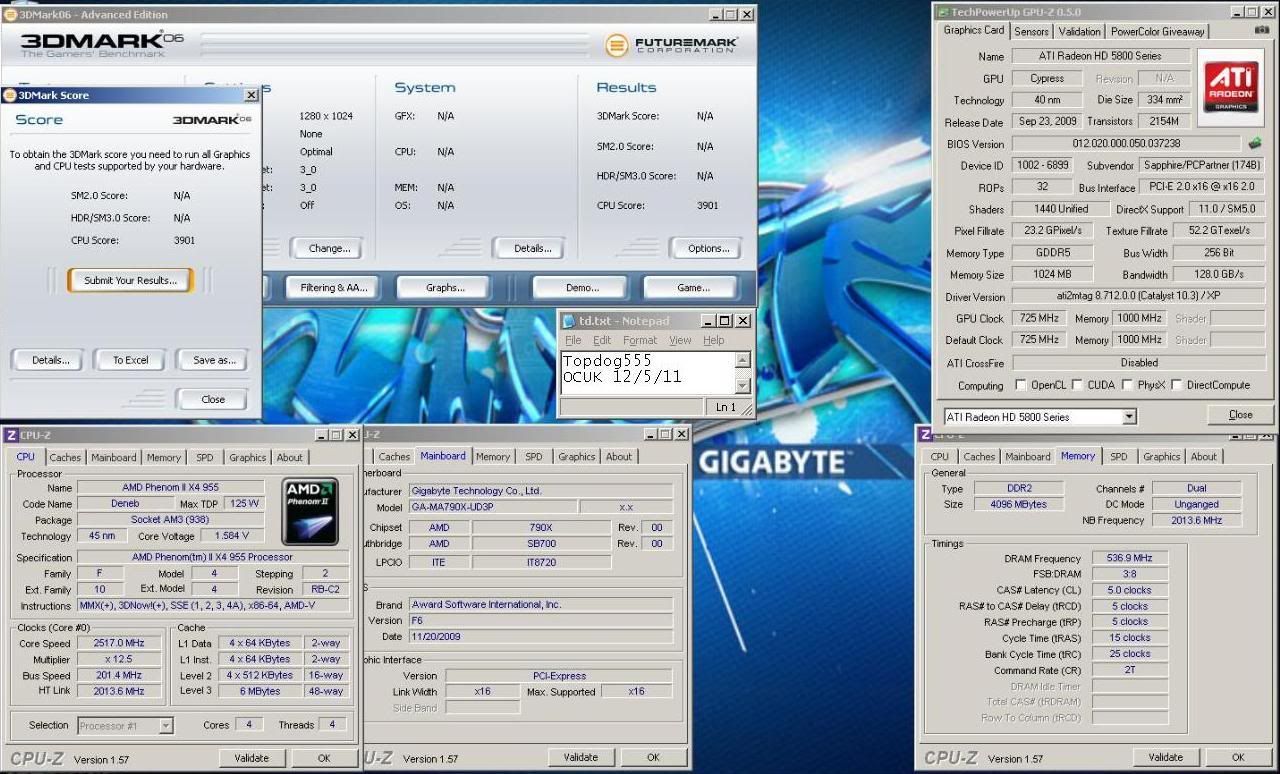Click the Details button under System
Image resolution: width=1280 pixels, height=774 pixels.
coord(532,248)
